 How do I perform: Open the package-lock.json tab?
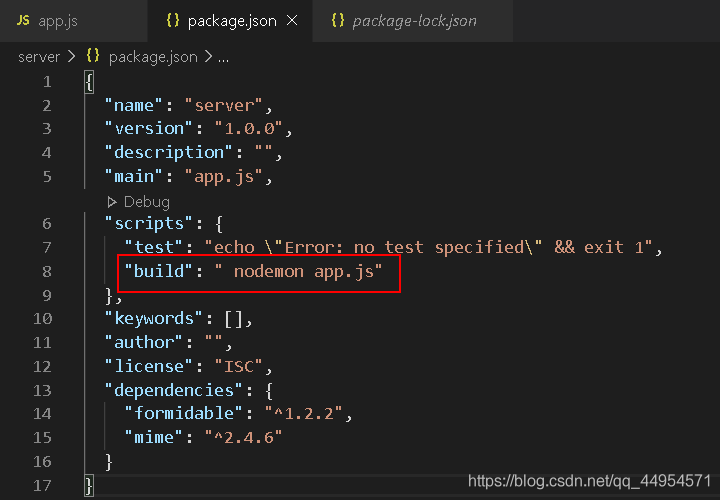point(412,21)
